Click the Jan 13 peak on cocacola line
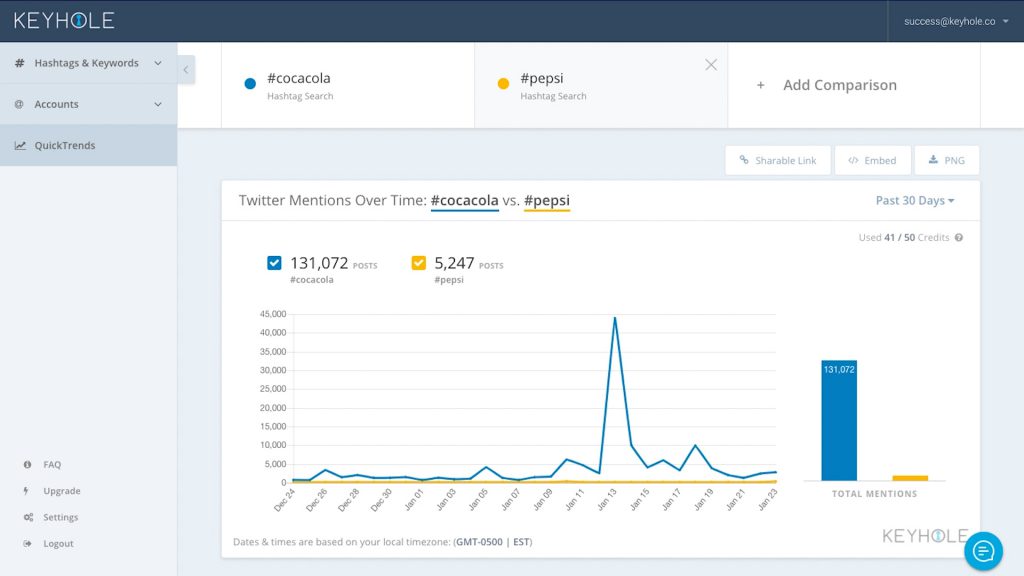Screen dimensions: 1024x576 point(615,318)
